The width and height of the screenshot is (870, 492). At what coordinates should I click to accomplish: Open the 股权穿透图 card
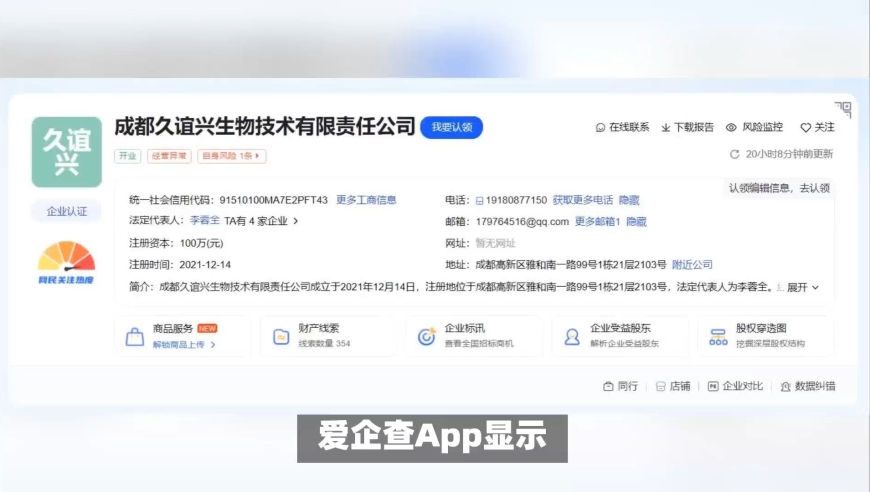tap(765, 336)
